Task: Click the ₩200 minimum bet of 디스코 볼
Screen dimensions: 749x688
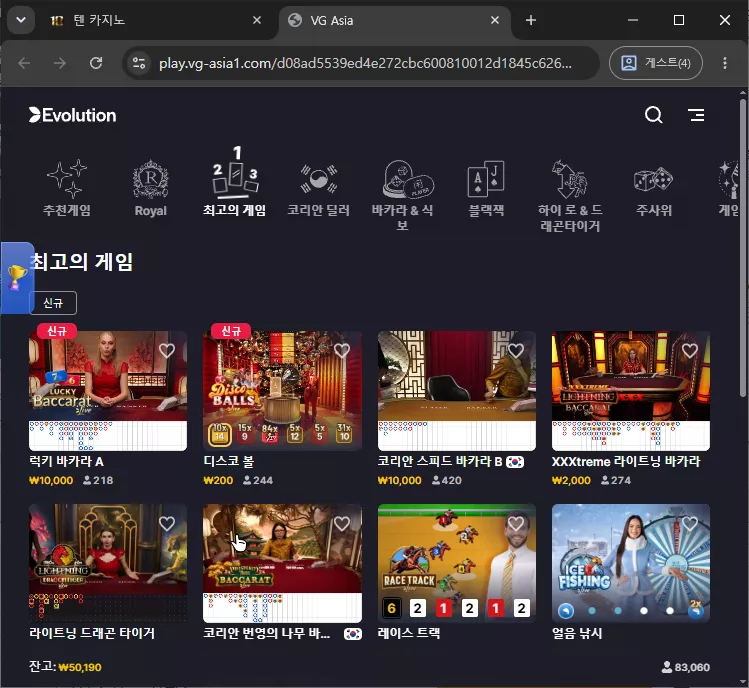Action: coord(218,480)
